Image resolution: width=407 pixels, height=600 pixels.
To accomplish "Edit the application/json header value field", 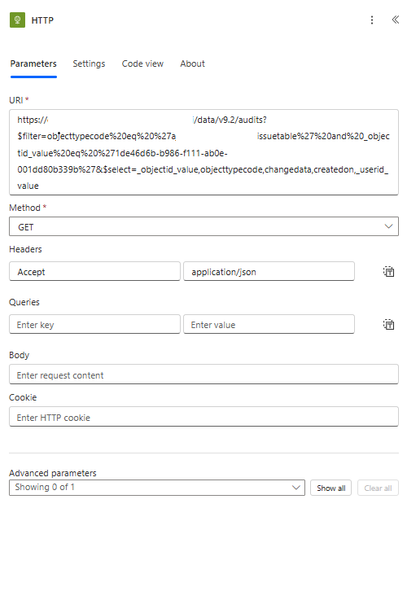I will (x=269, y=271).
